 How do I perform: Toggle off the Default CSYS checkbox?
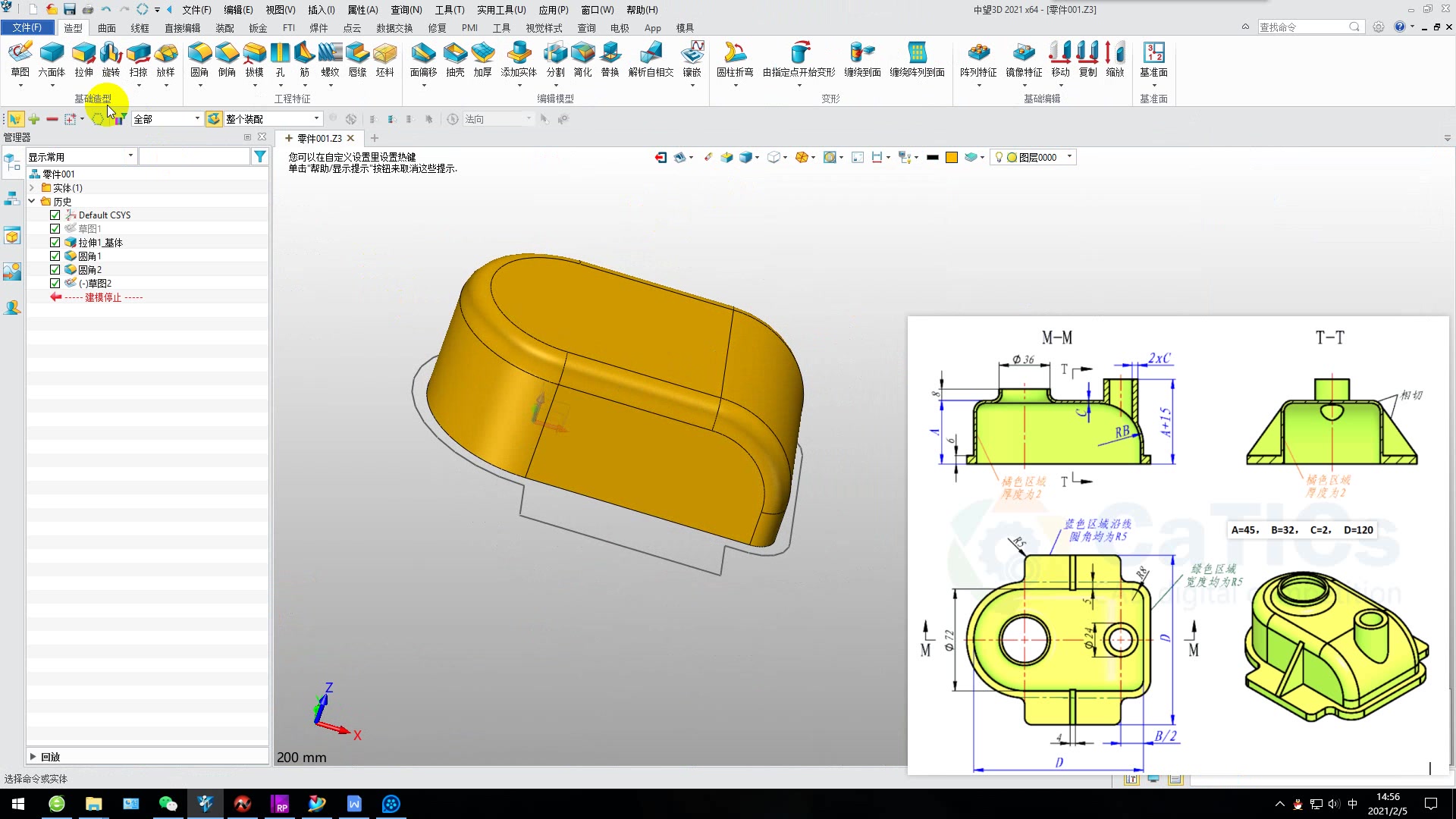click(55, 215)
